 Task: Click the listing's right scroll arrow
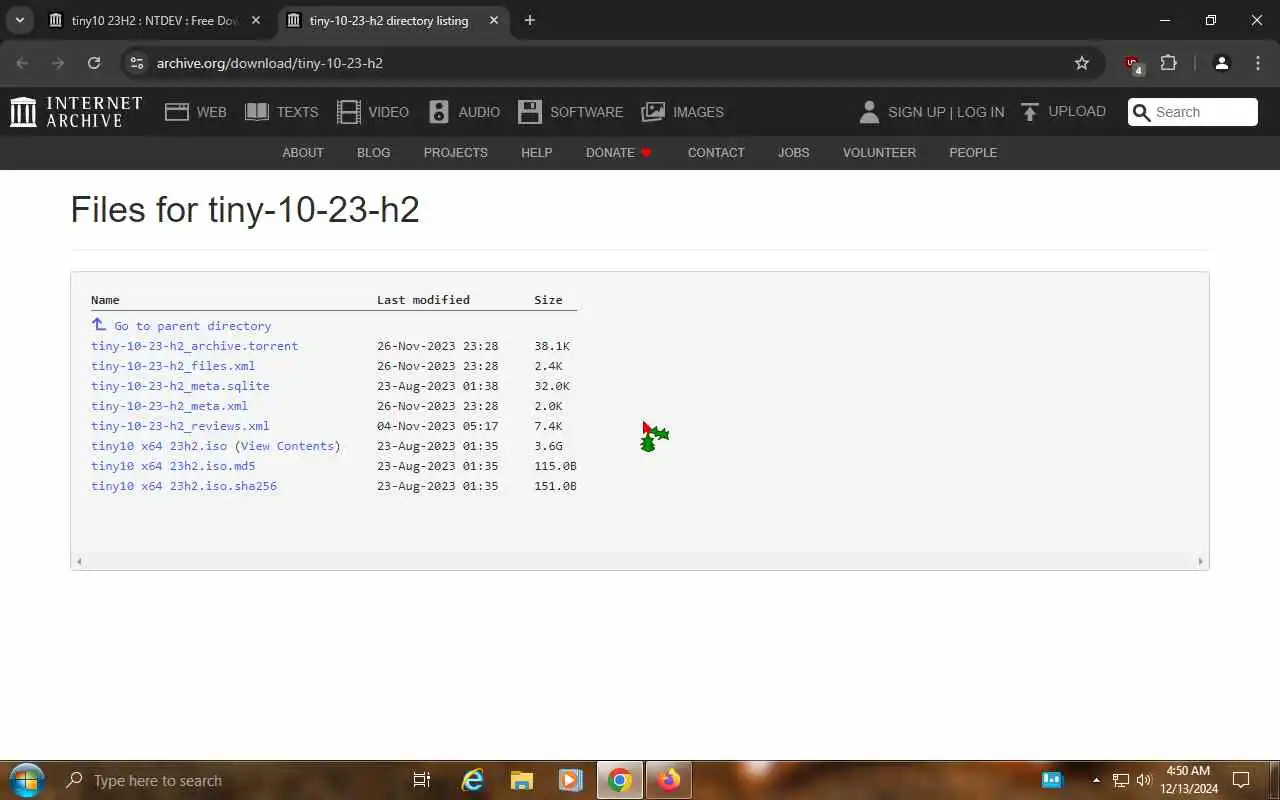(x=1200, y=561)
